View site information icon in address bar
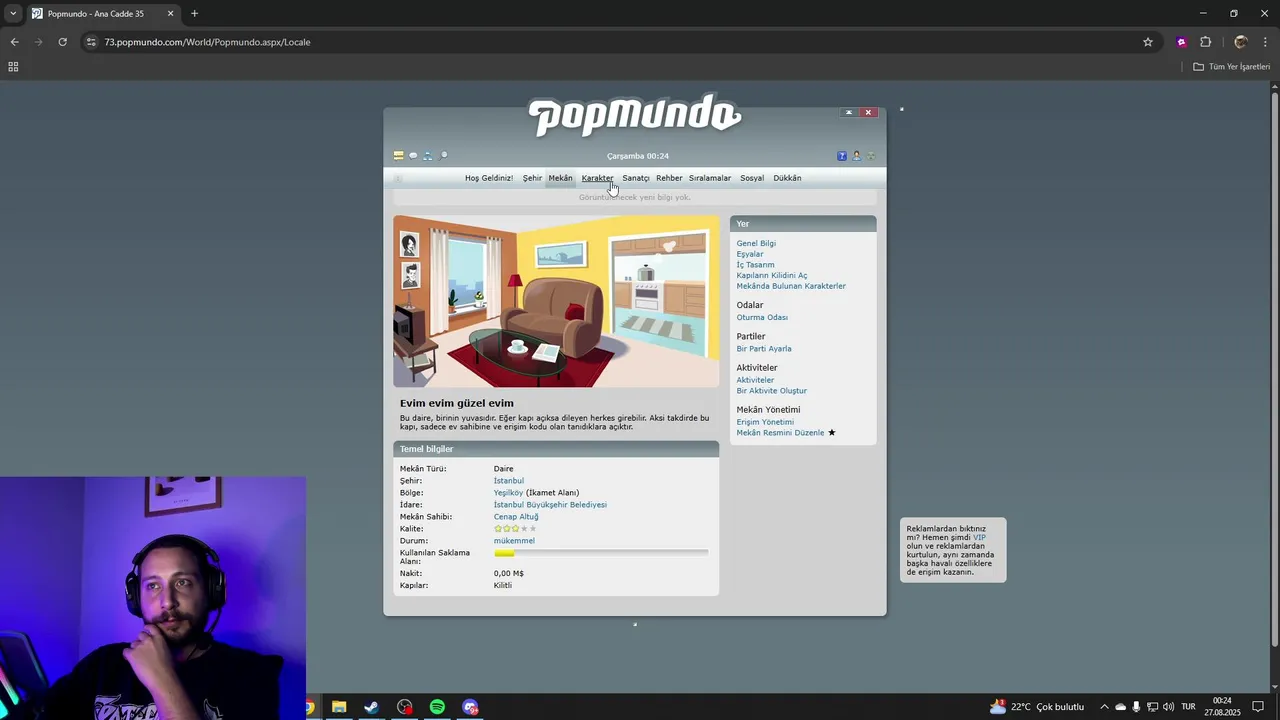Viewport: 1280px width, 720px height. (x=91, y=42)
